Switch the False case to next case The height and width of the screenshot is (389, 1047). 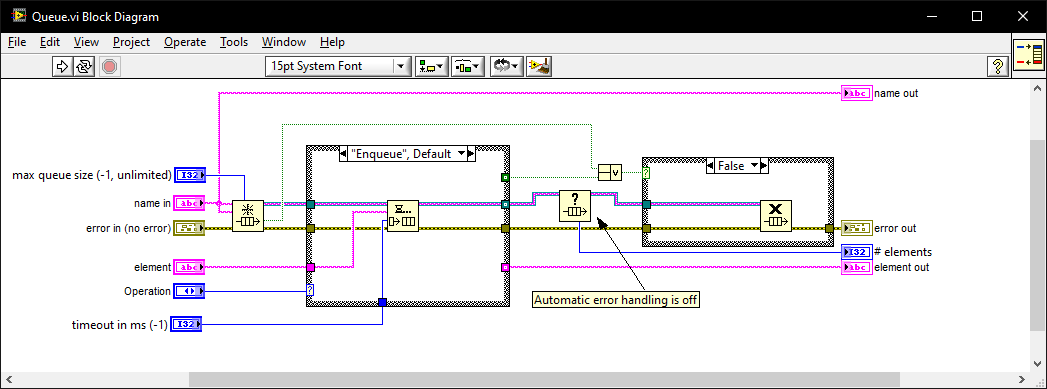[764, 166]
